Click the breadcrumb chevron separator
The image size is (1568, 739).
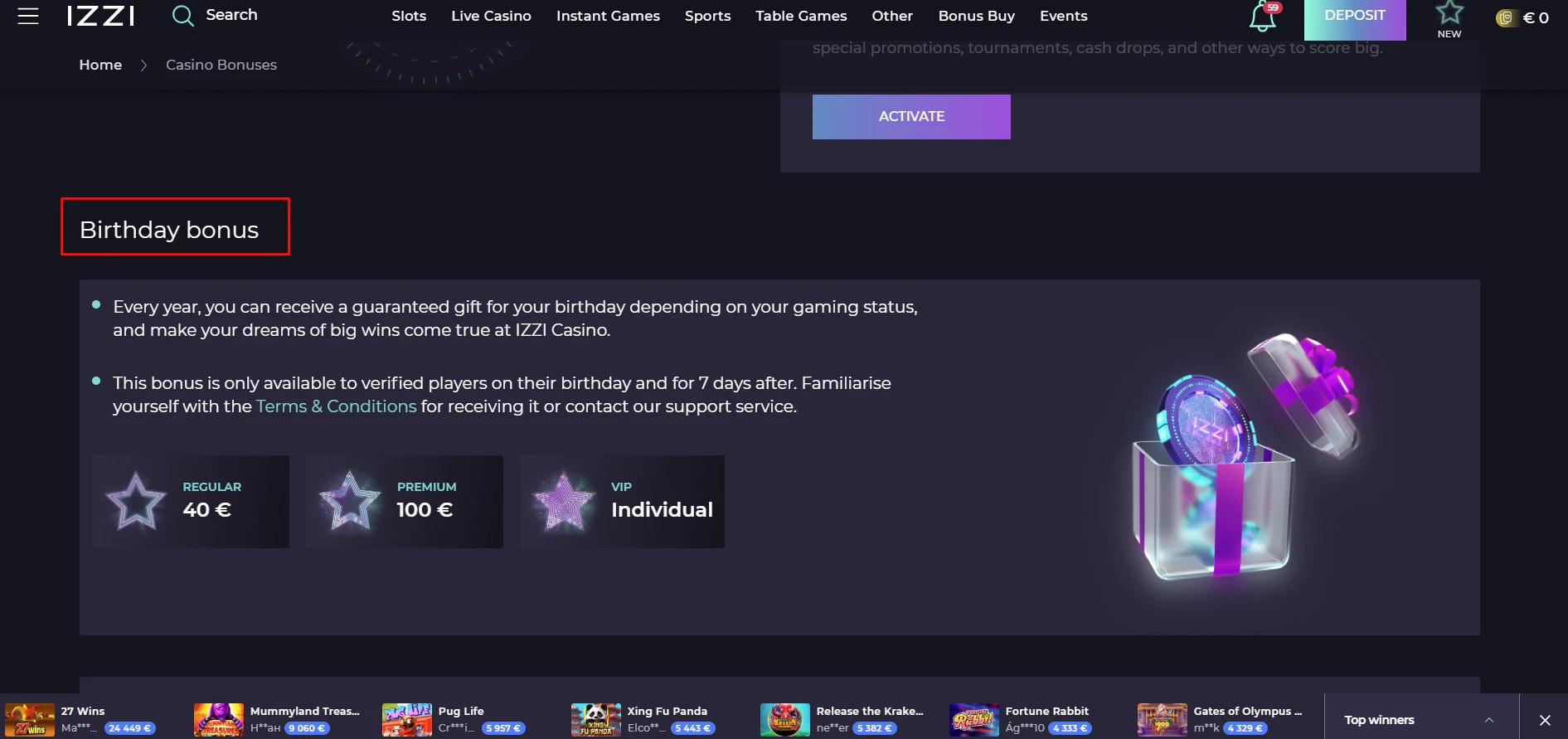143,65
